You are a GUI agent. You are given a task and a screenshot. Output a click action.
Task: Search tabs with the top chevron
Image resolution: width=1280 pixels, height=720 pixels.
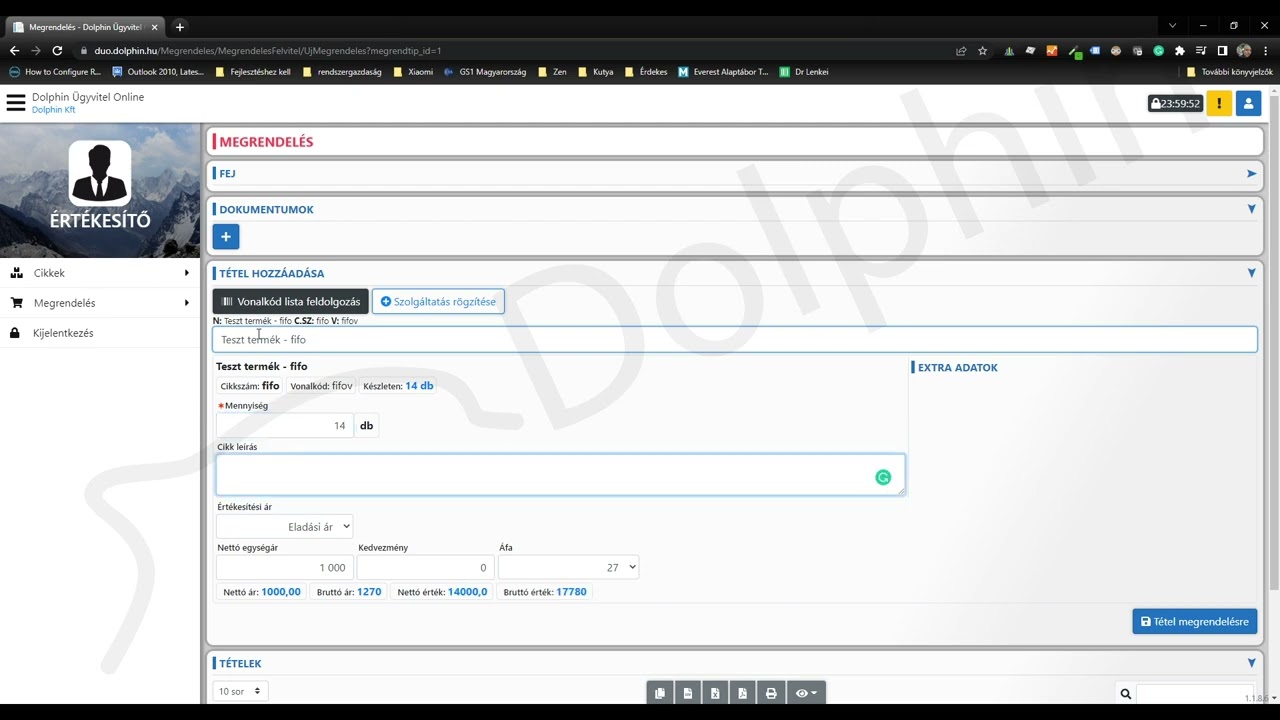coord(1173,26)
